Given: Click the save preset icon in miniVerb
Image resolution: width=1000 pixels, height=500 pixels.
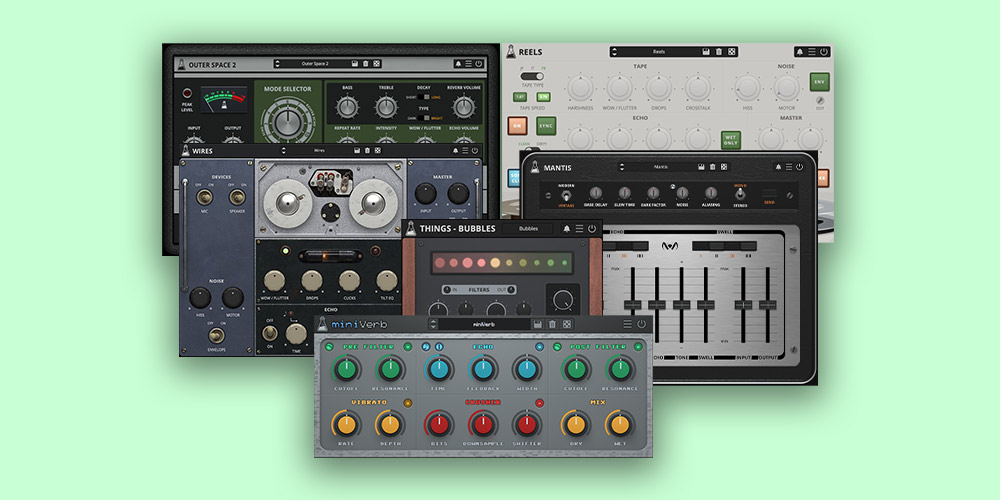Looking at the screenshot, I should [537, 324].
